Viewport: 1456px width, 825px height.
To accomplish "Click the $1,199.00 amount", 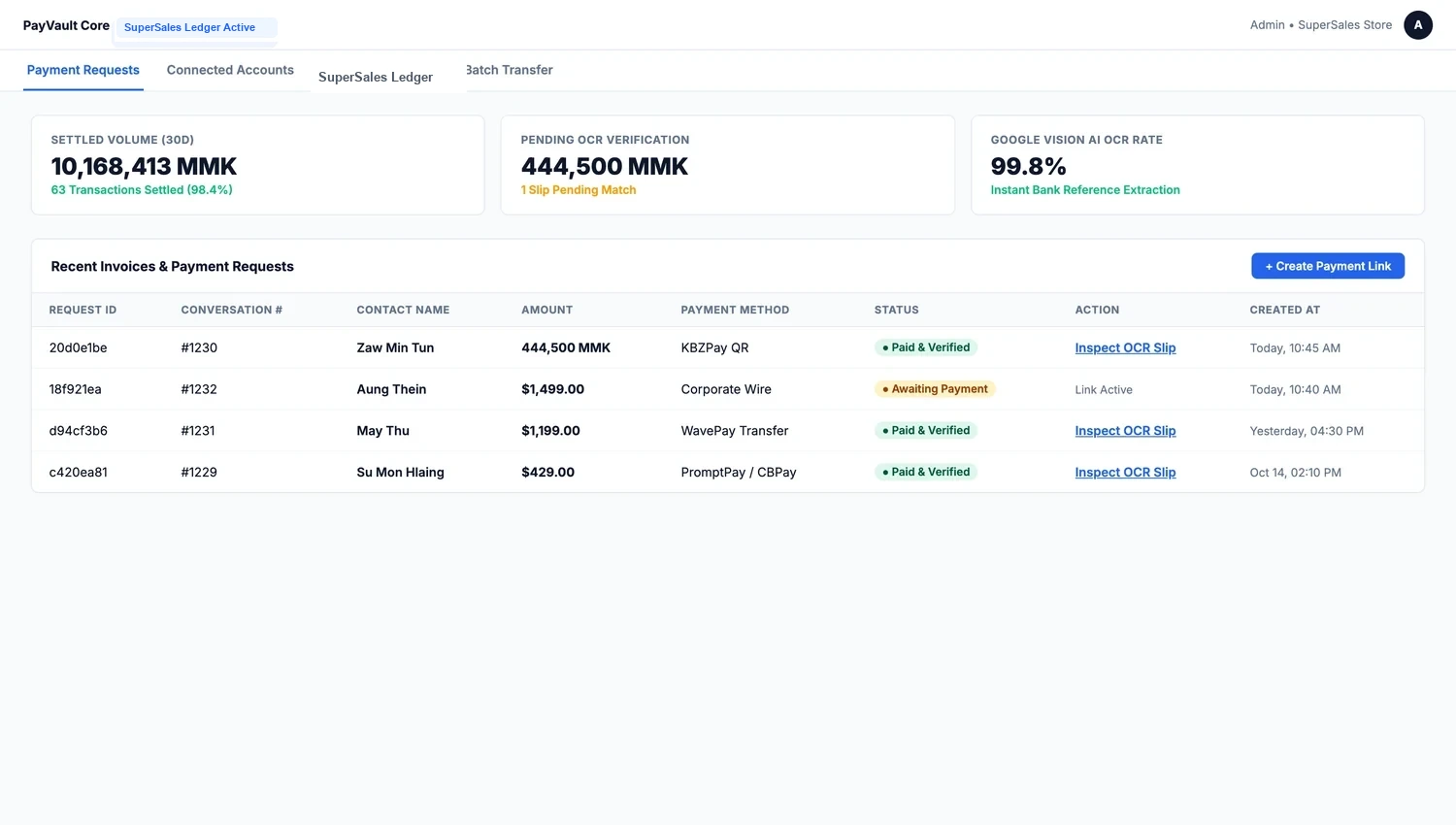I will [x=551, y=431].
